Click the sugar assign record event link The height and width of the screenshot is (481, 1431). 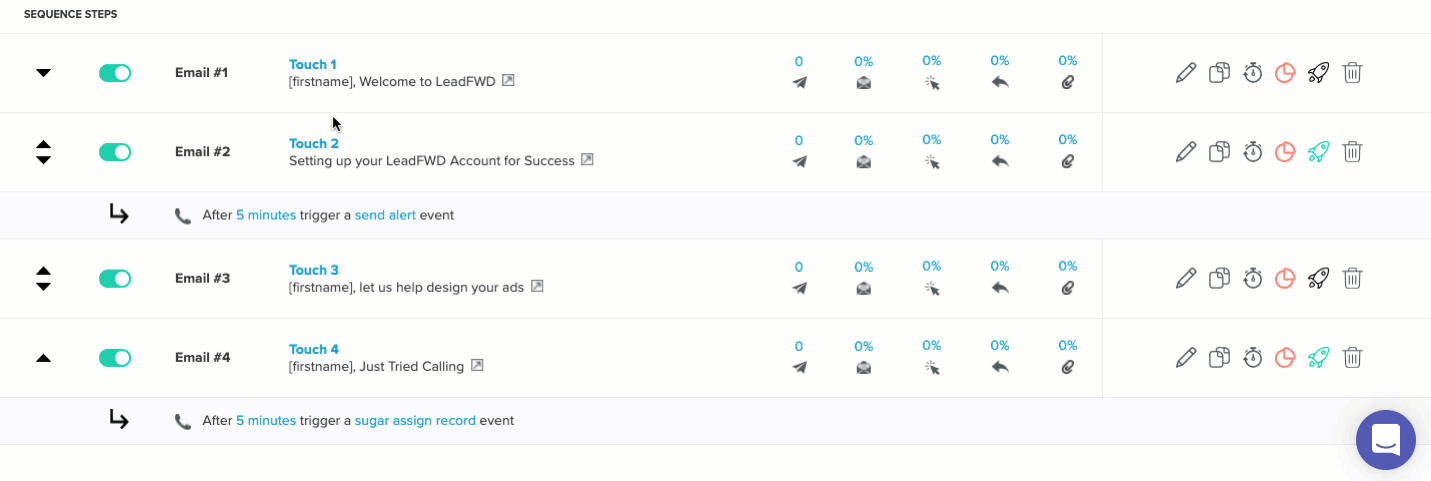point(415,421)
